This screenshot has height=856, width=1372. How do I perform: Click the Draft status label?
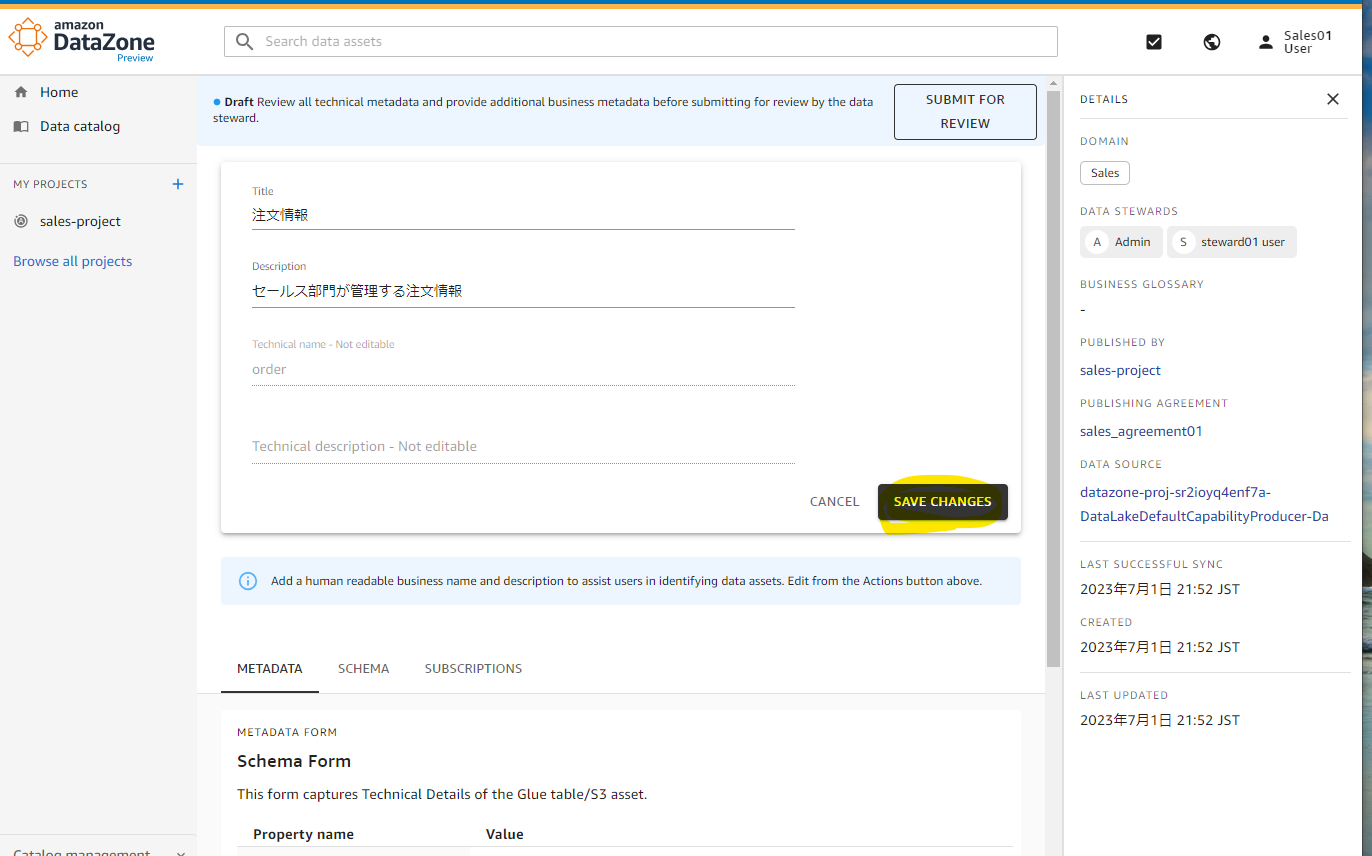(x=239, y=102)
